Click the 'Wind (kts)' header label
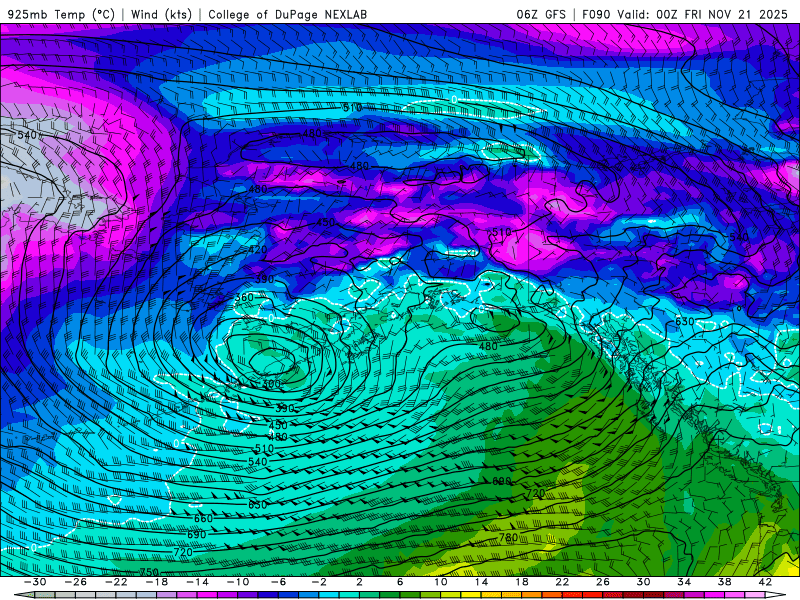This screenshot has height=600, width=800. (x=161, y=14)
